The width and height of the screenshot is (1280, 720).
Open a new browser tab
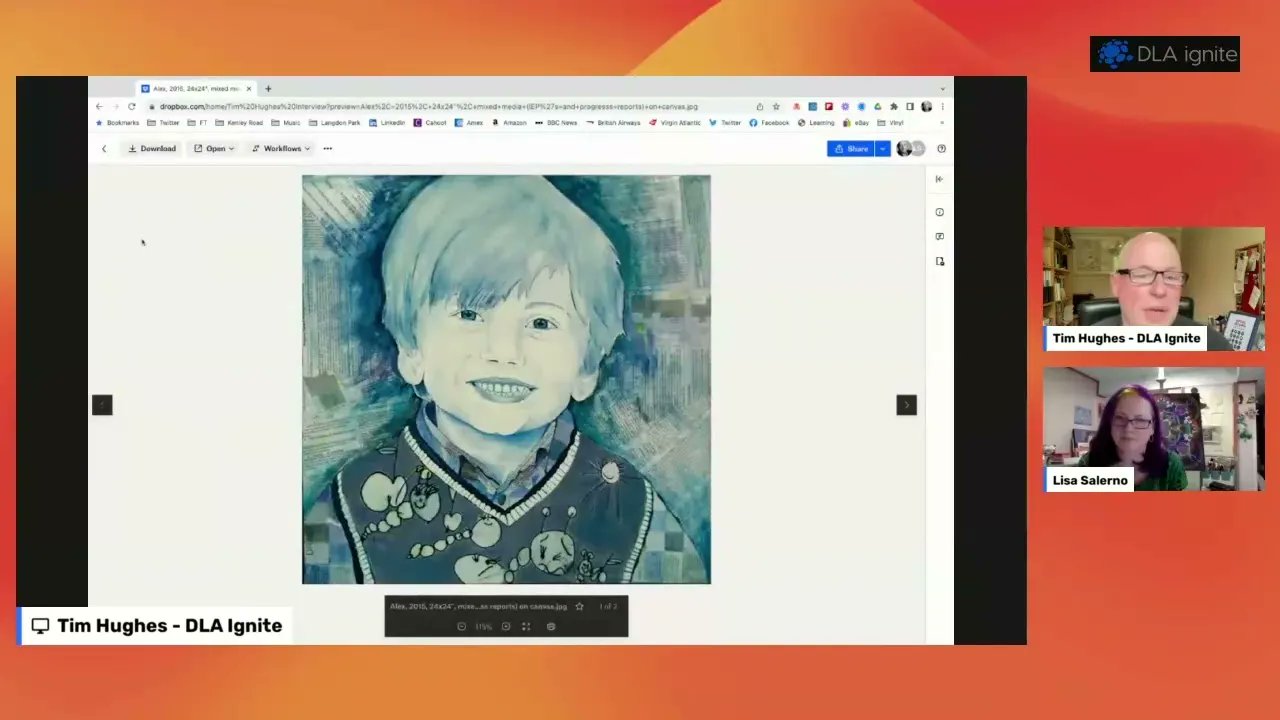[268, 89]
